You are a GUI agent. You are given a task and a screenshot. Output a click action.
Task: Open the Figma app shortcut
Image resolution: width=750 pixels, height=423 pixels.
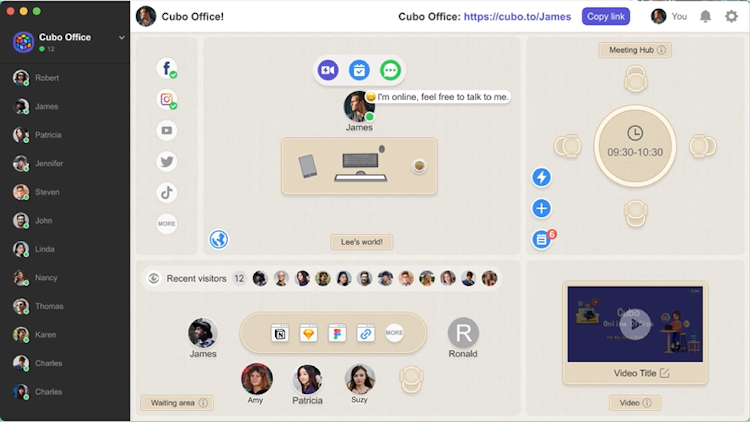pyautogui.click(x=337, y=333)
